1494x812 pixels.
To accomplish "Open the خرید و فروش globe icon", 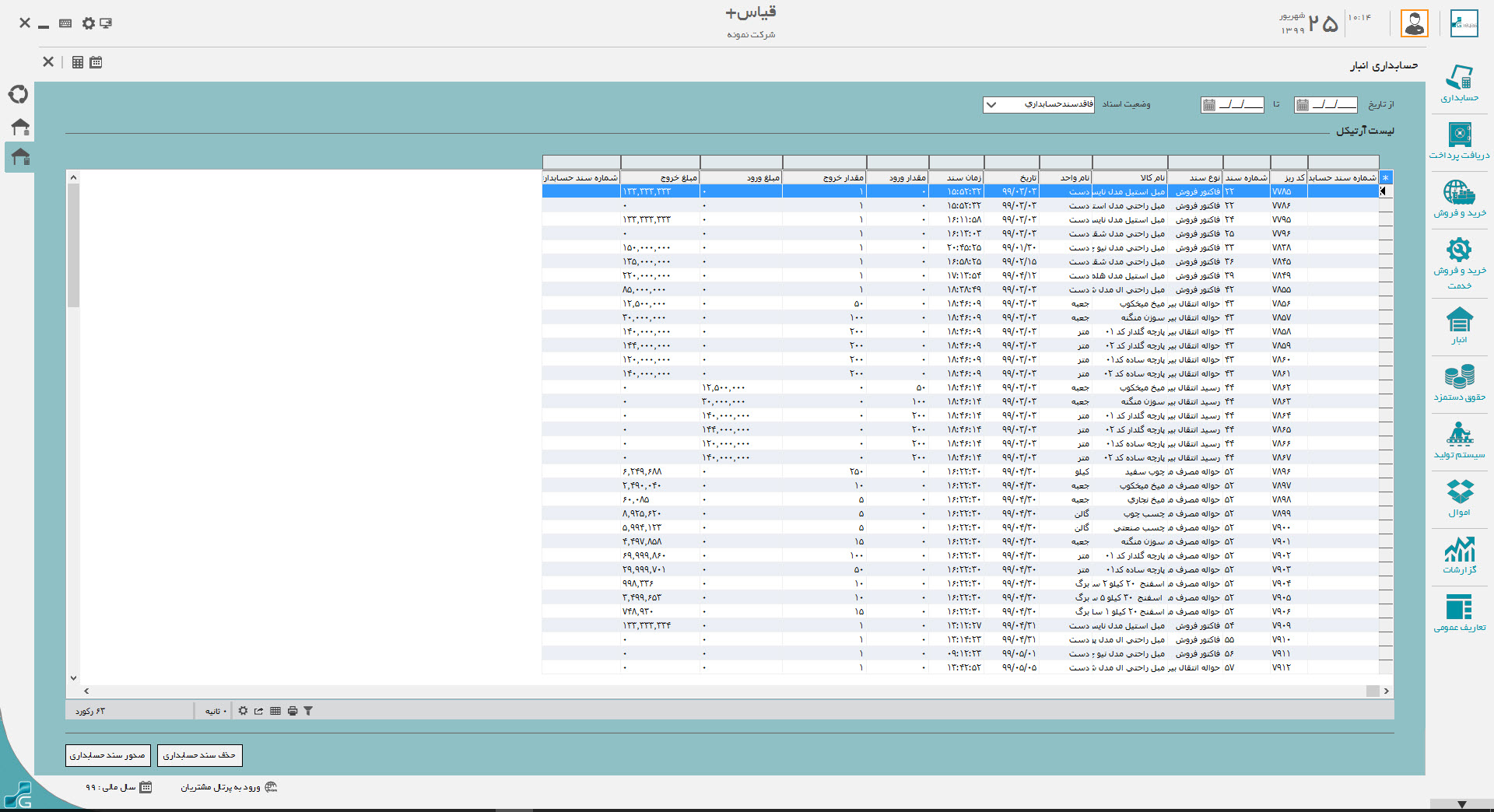I will (x=1459, y=191).
